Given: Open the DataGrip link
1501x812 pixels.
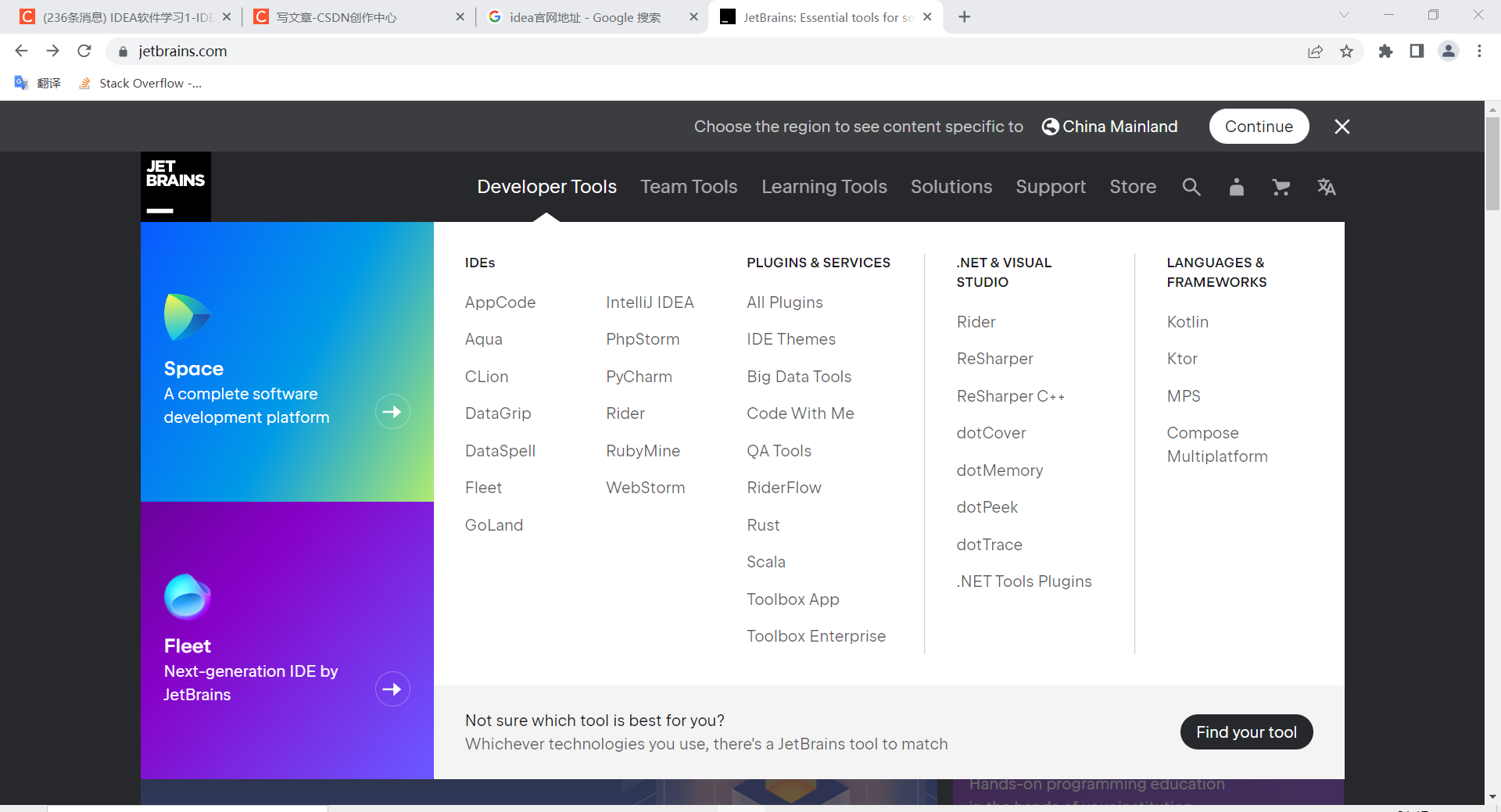Looking at the screenshot, I should 498,413.
